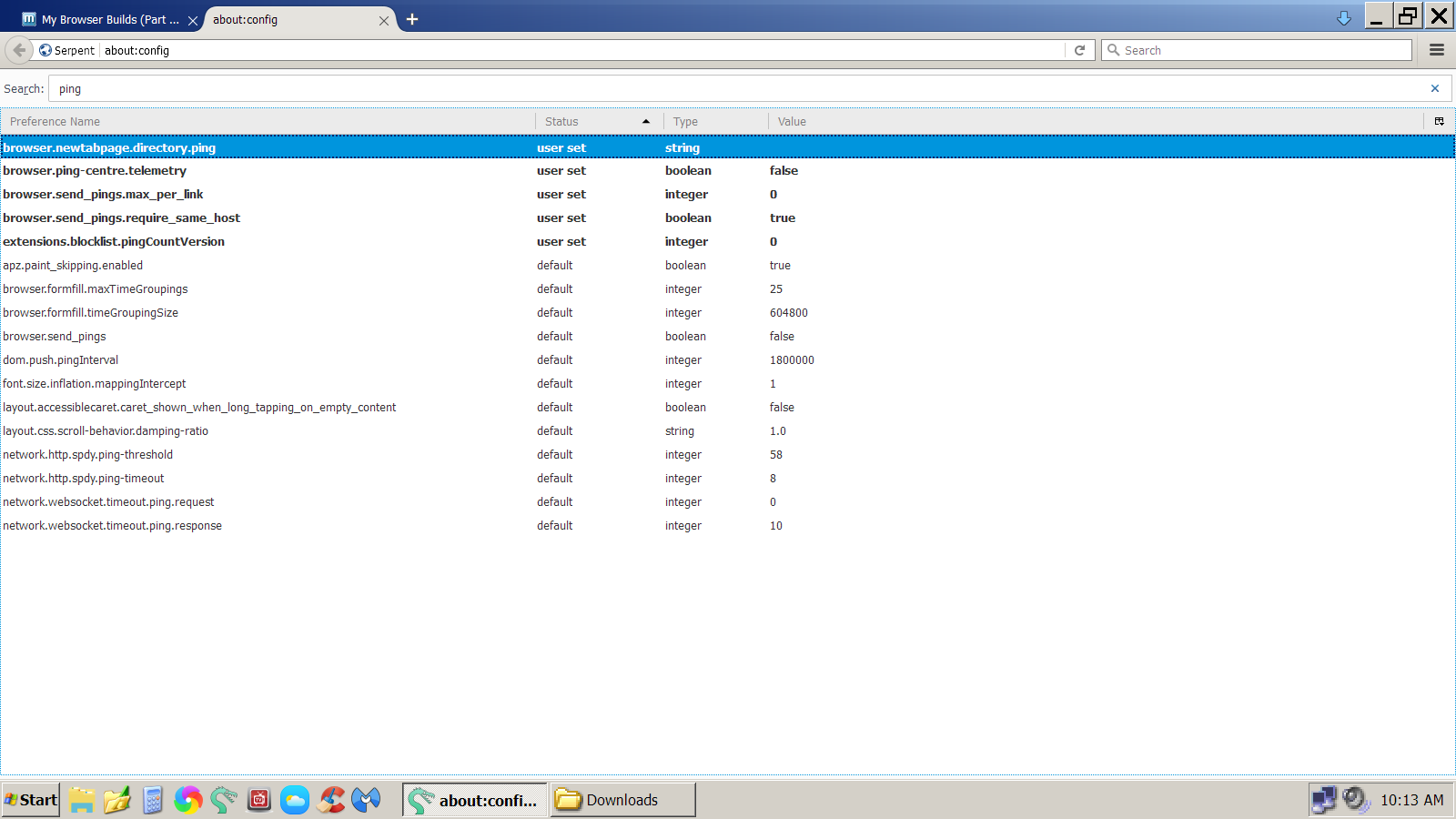
Task: Select network.http.spdy.ping-timeout preference
Action: (x=728, y=479)
